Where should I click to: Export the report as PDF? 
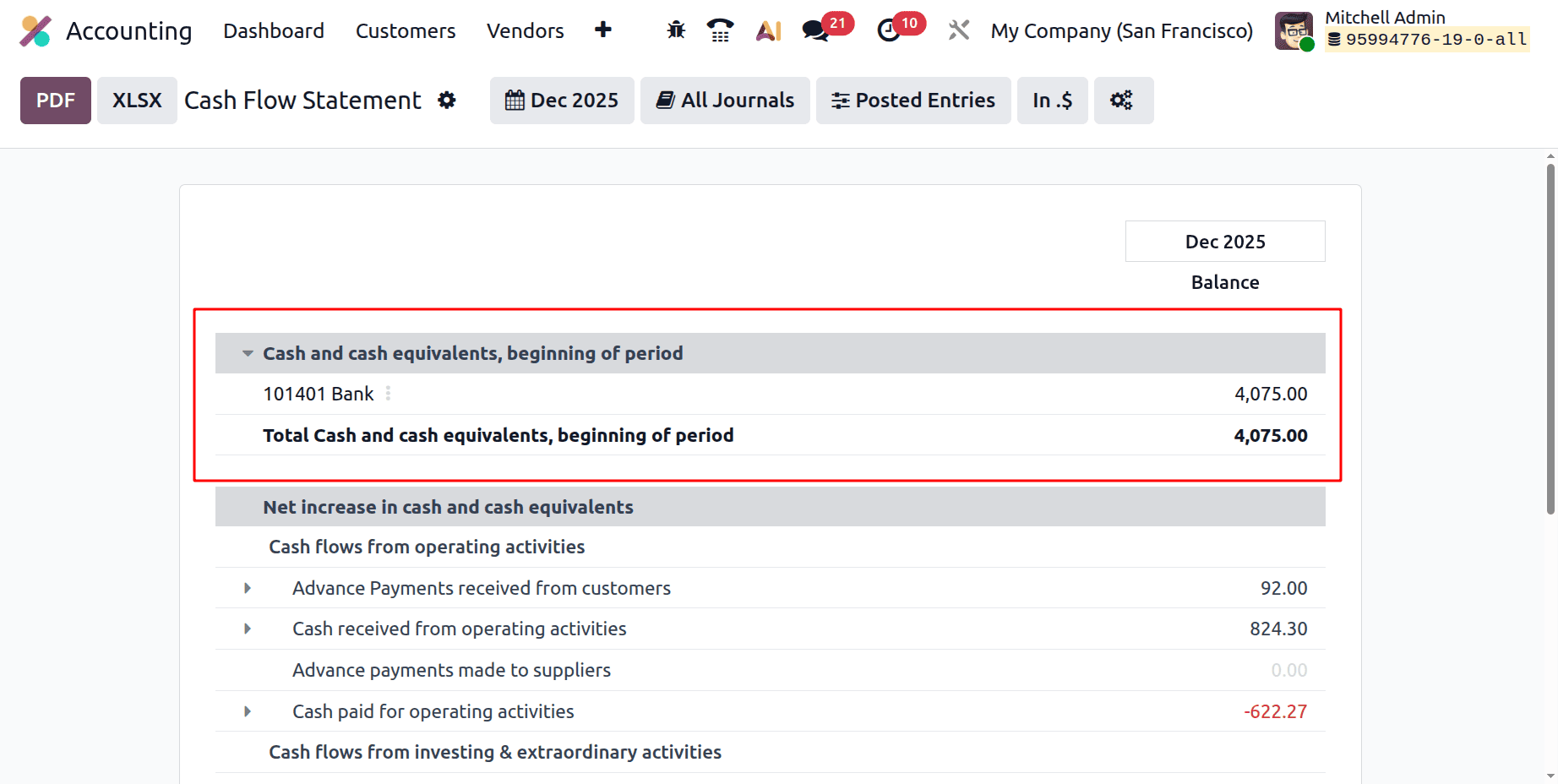(x=55, y=100)
